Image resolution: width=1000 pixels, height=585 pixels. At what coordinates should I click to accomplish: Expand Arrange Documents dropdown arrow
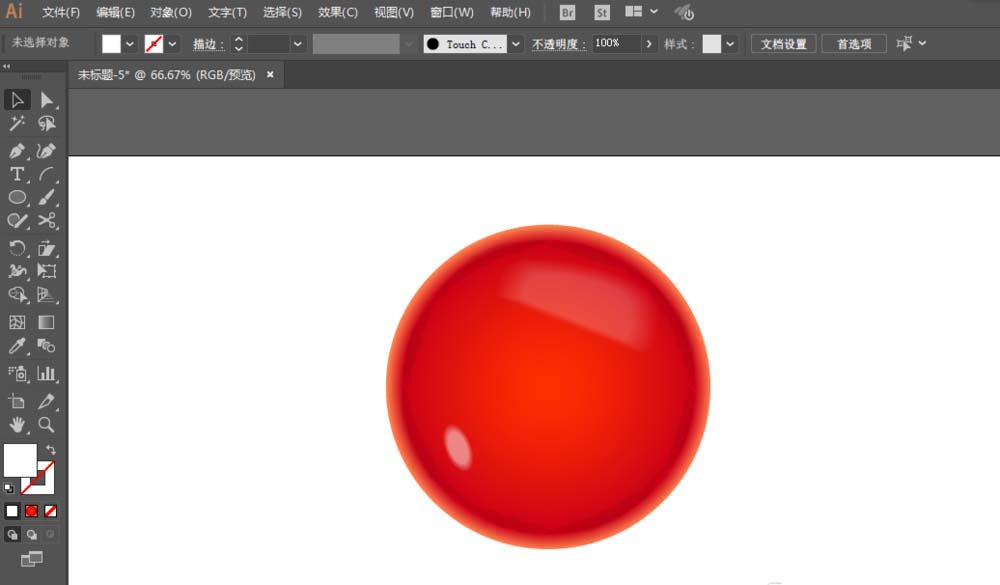click(654, 11)
